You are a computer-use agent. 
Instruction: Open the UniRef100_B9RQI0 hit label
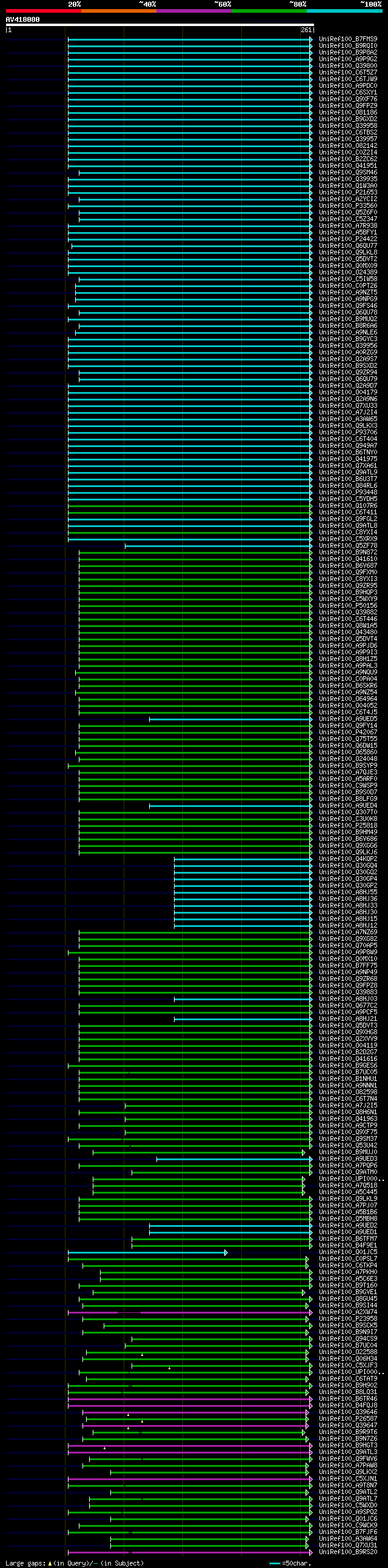(348, 45)
